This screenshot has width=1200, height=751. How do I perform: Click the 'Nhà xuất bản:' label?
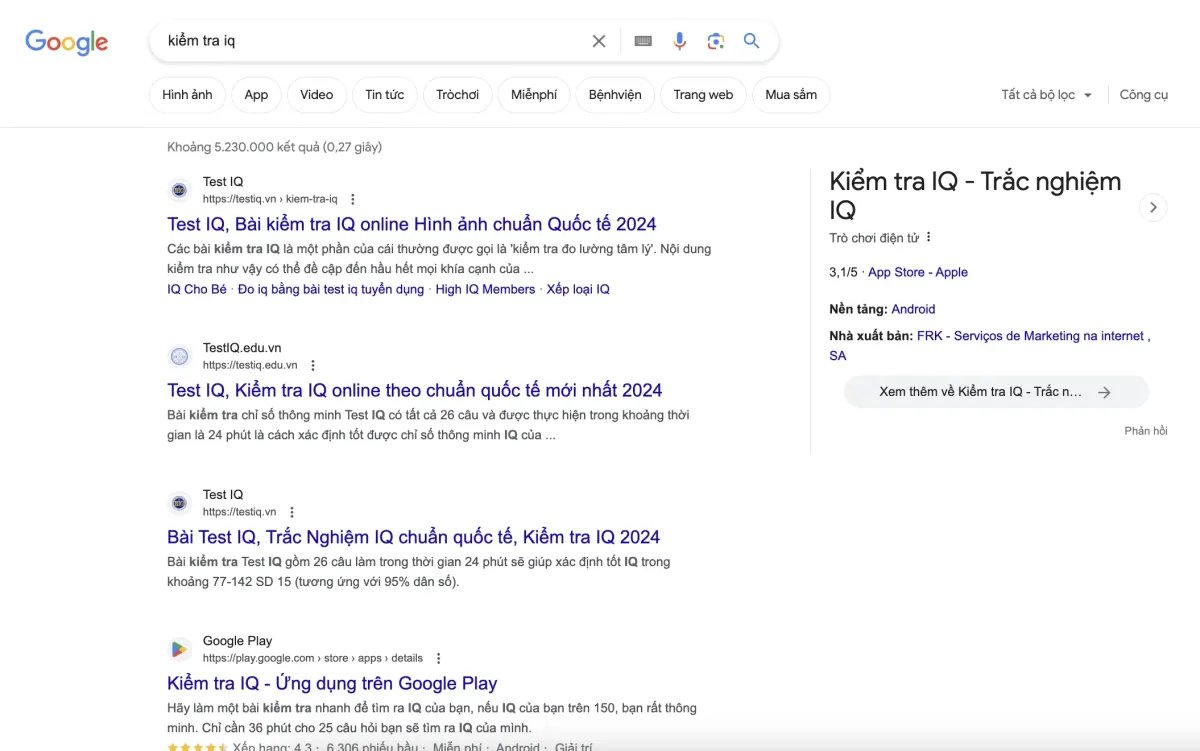(871, 336)
